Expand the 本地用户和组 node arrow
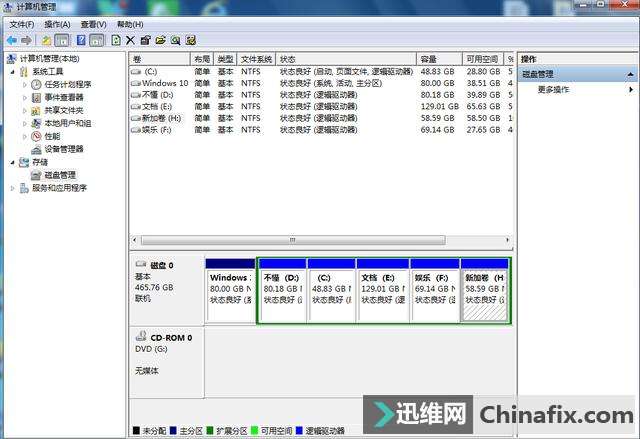 click(24, 124)
